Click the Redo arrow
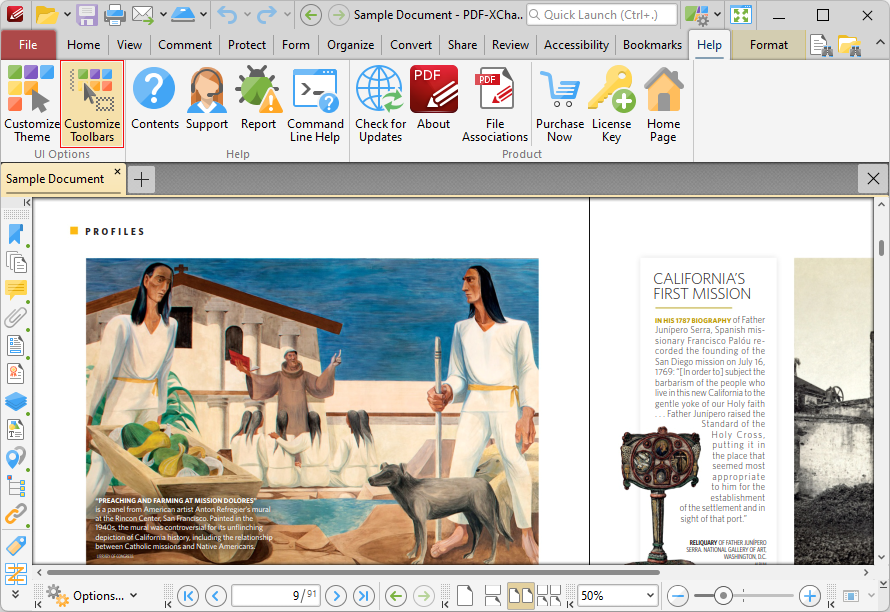The image size is (890, 612). click(x=267, y=15)
